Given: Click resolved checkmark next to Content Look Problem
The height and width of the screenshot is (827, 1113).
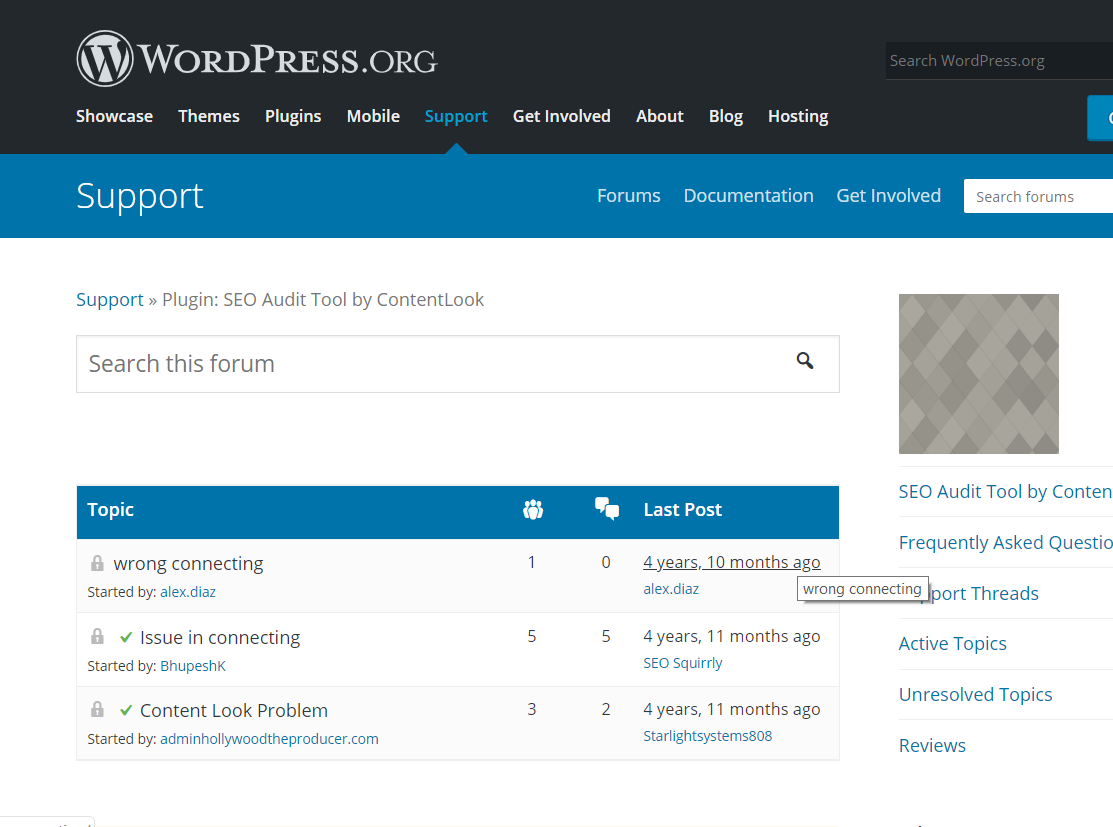Looking at the screenshot, I should 126,711.
